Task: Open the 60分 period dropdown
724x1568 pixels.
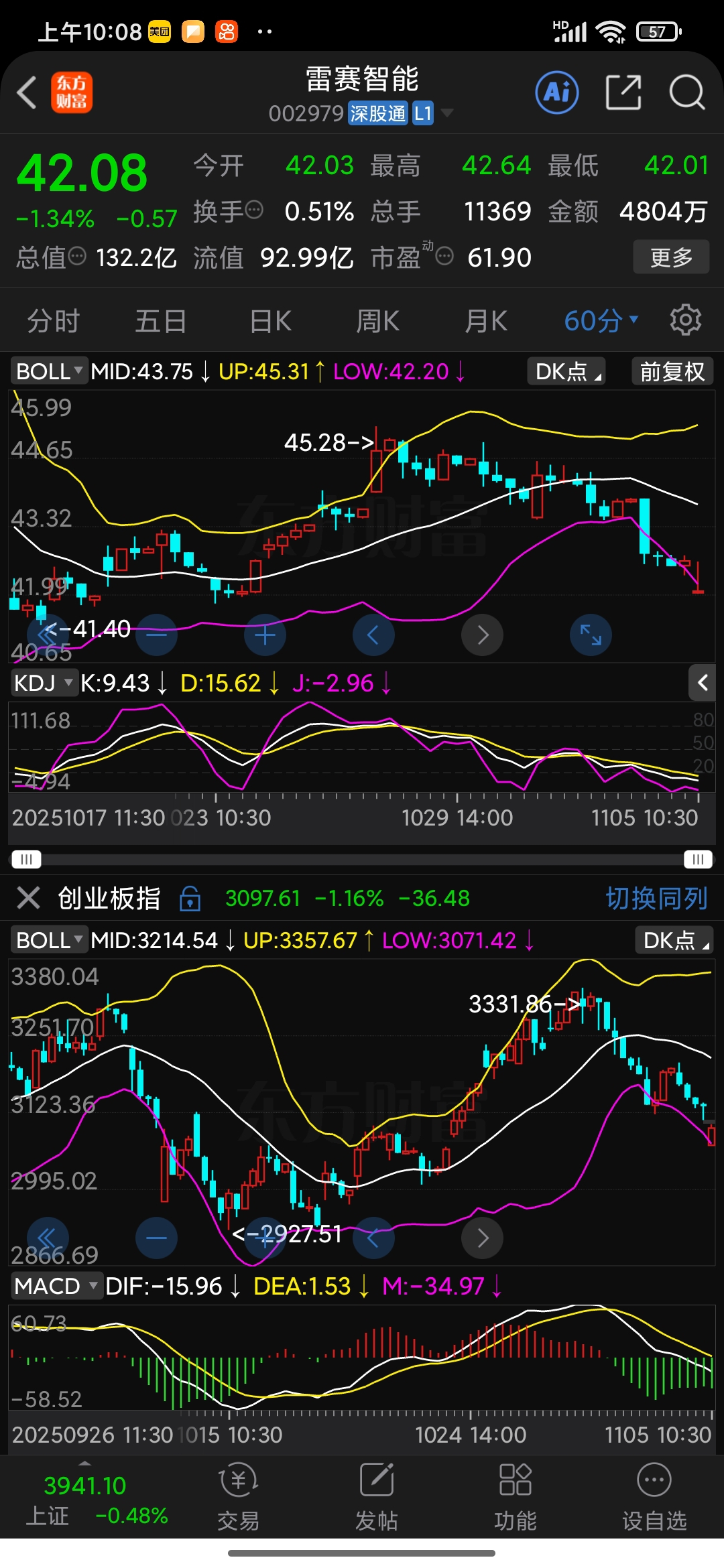Action: pos(601,321)
